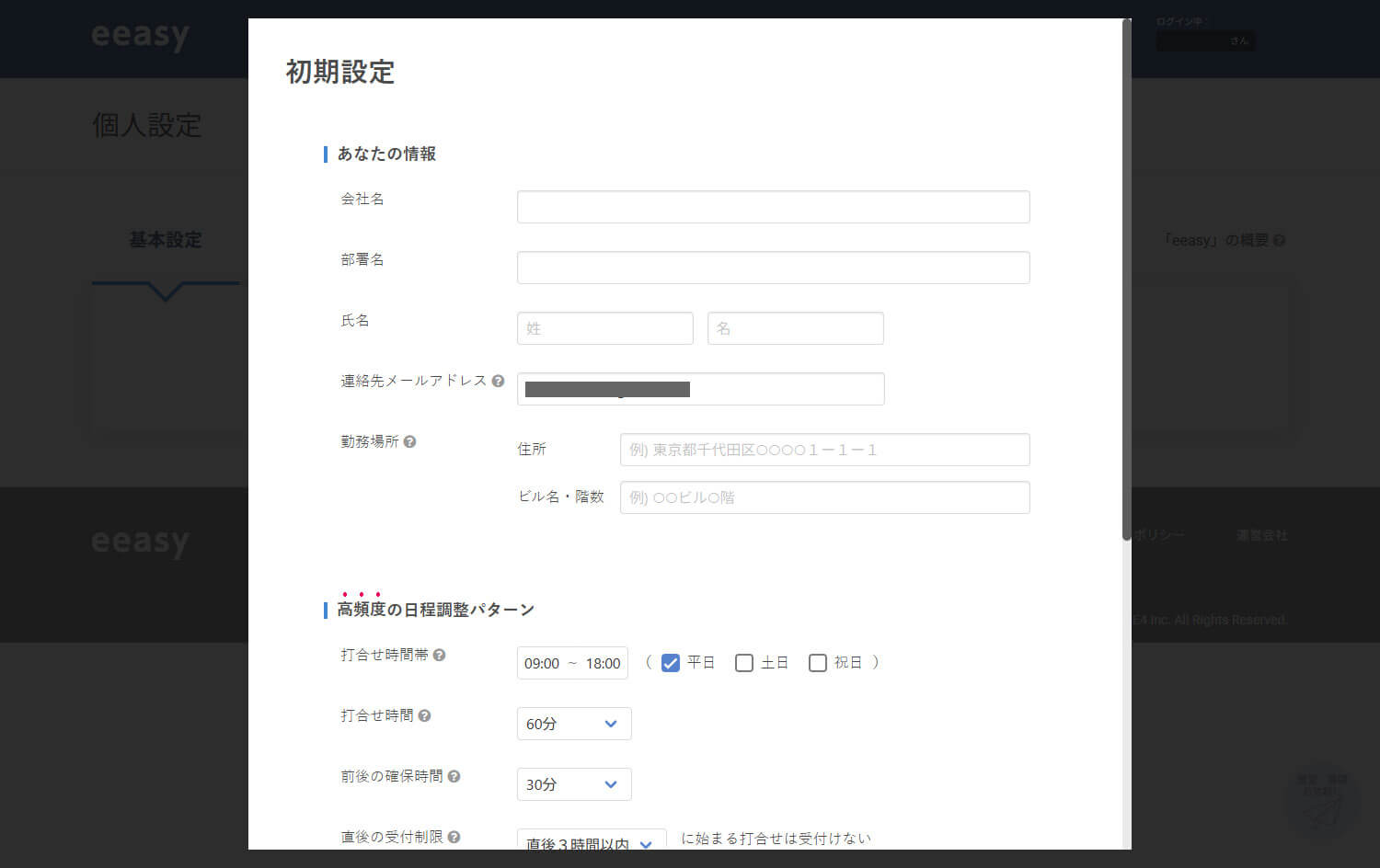Click help icon beside 連絡先メールアドレス

click(x=498, y=381)
